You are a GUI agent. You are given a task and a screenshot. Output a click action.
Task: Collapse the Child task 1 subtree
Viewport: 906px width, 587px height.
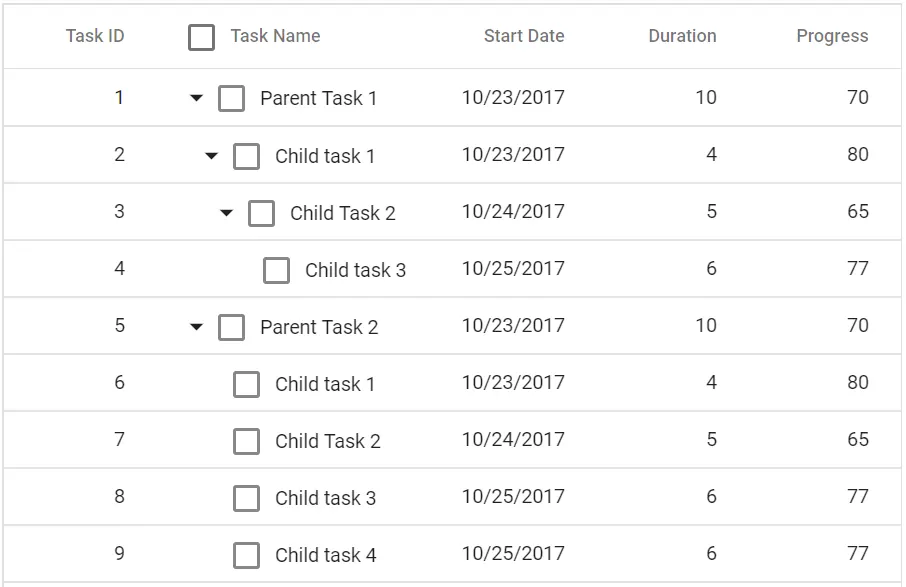point(211,155)
